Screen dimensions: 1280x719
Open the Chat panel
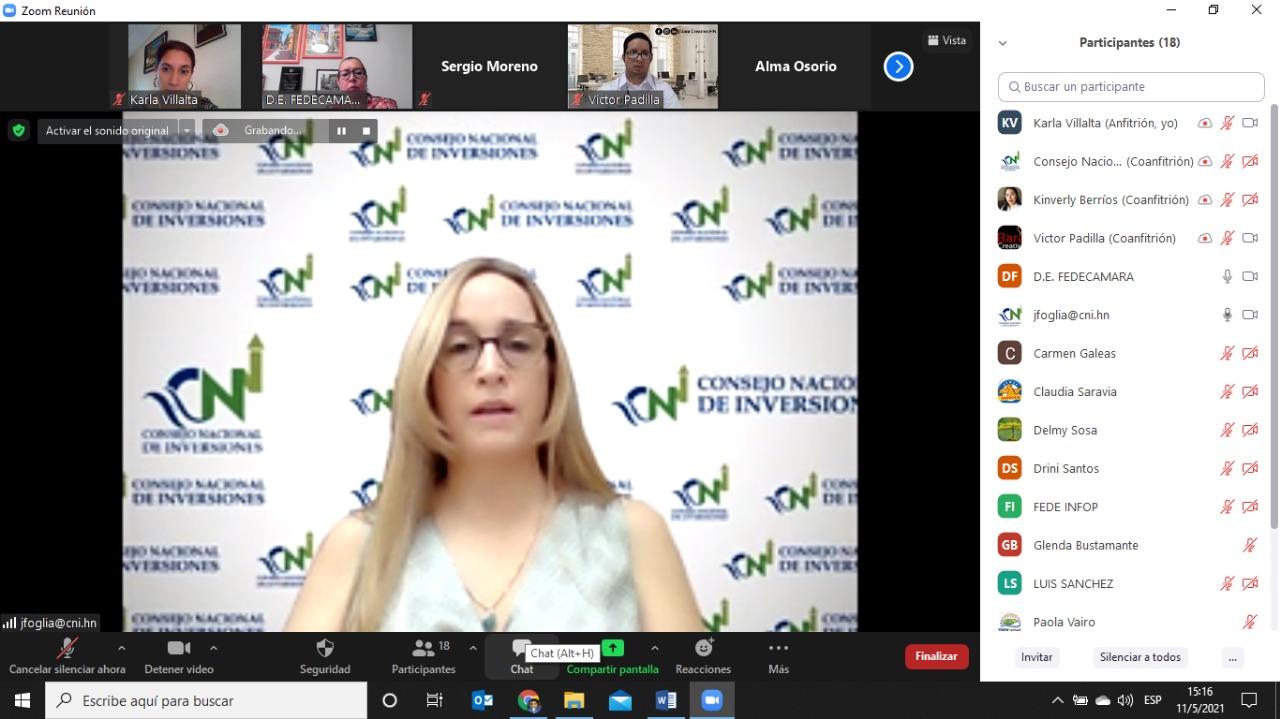pyautogui.click(x=521, y=657)
